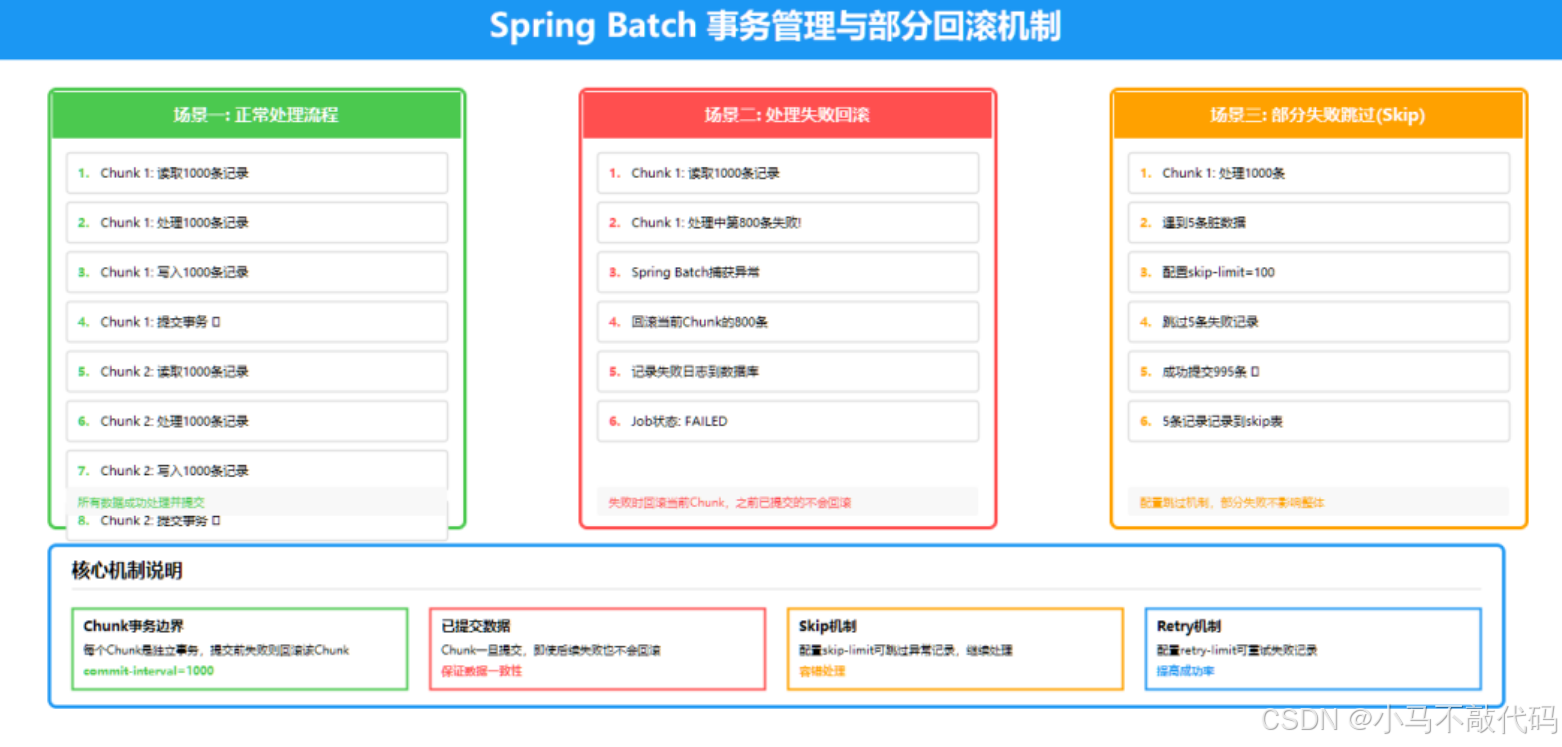Click the red text '保证数据一致性'
Image resolution: width=1562 pixels, height=747 pixels.
pos(481,671)
